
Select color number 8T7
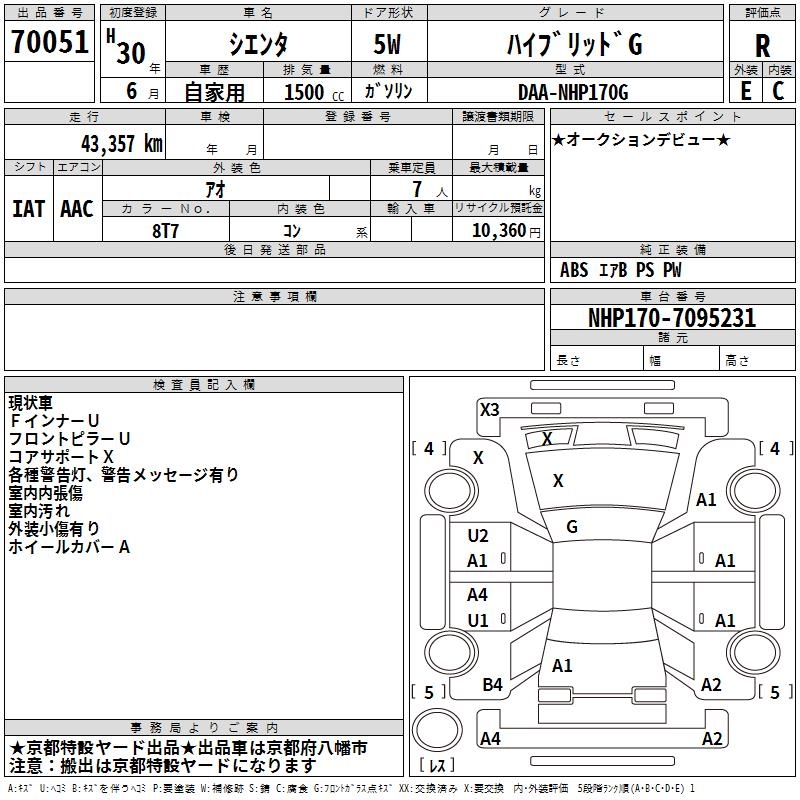click(x=165, y=231)
